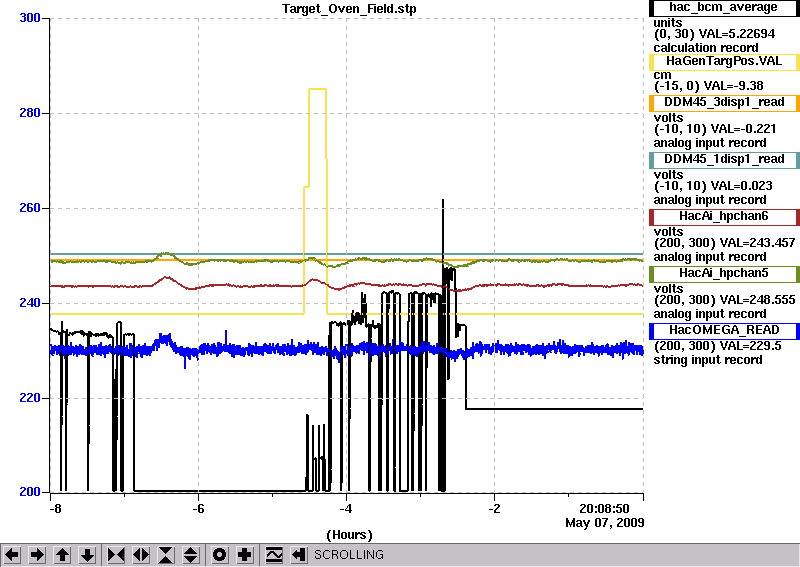The width and height of the screenshot is (800, 567).
Task: Pan the graph up with up arrow
Action: click(62, 555)
